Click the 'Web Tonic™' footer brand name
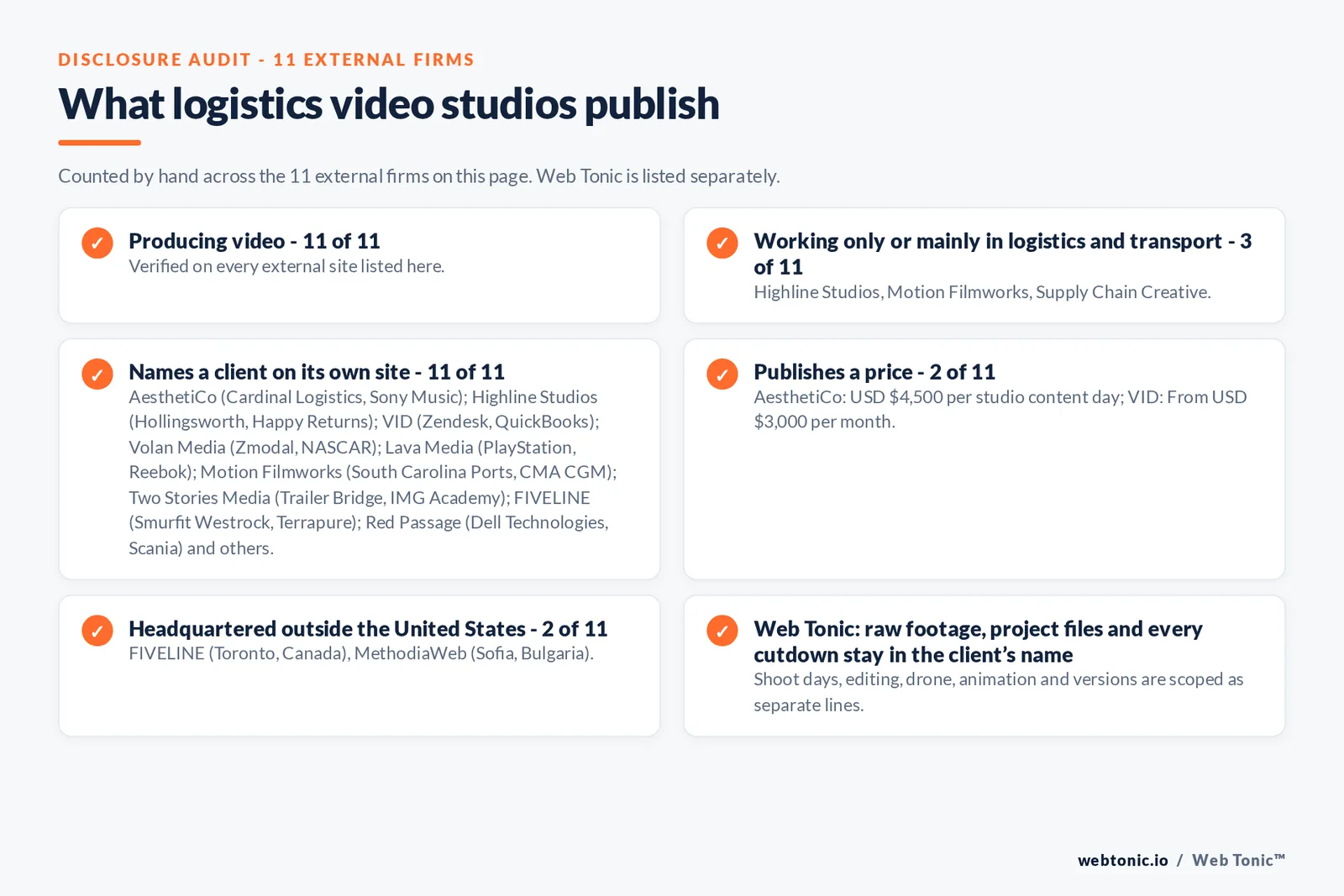Image resolution: width=1344 pixels, height=896 pixels. pyautogui.click(x=1239, y=860)
